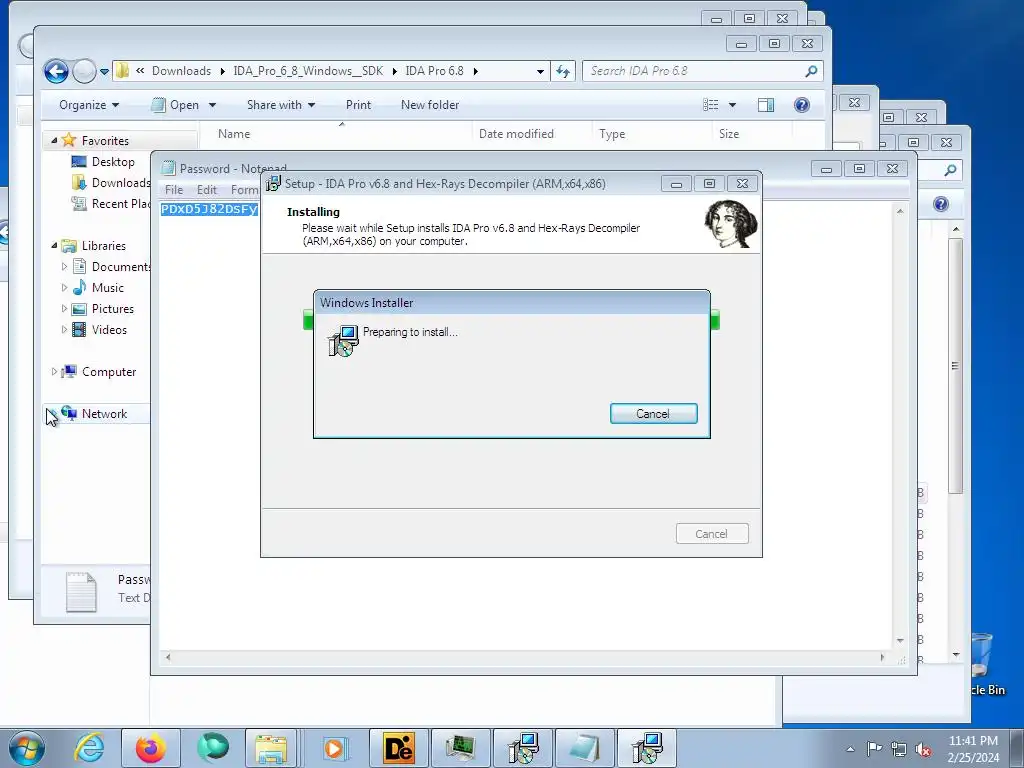Click the Notepad horizontal scrollbar track

tap(524, 657)
